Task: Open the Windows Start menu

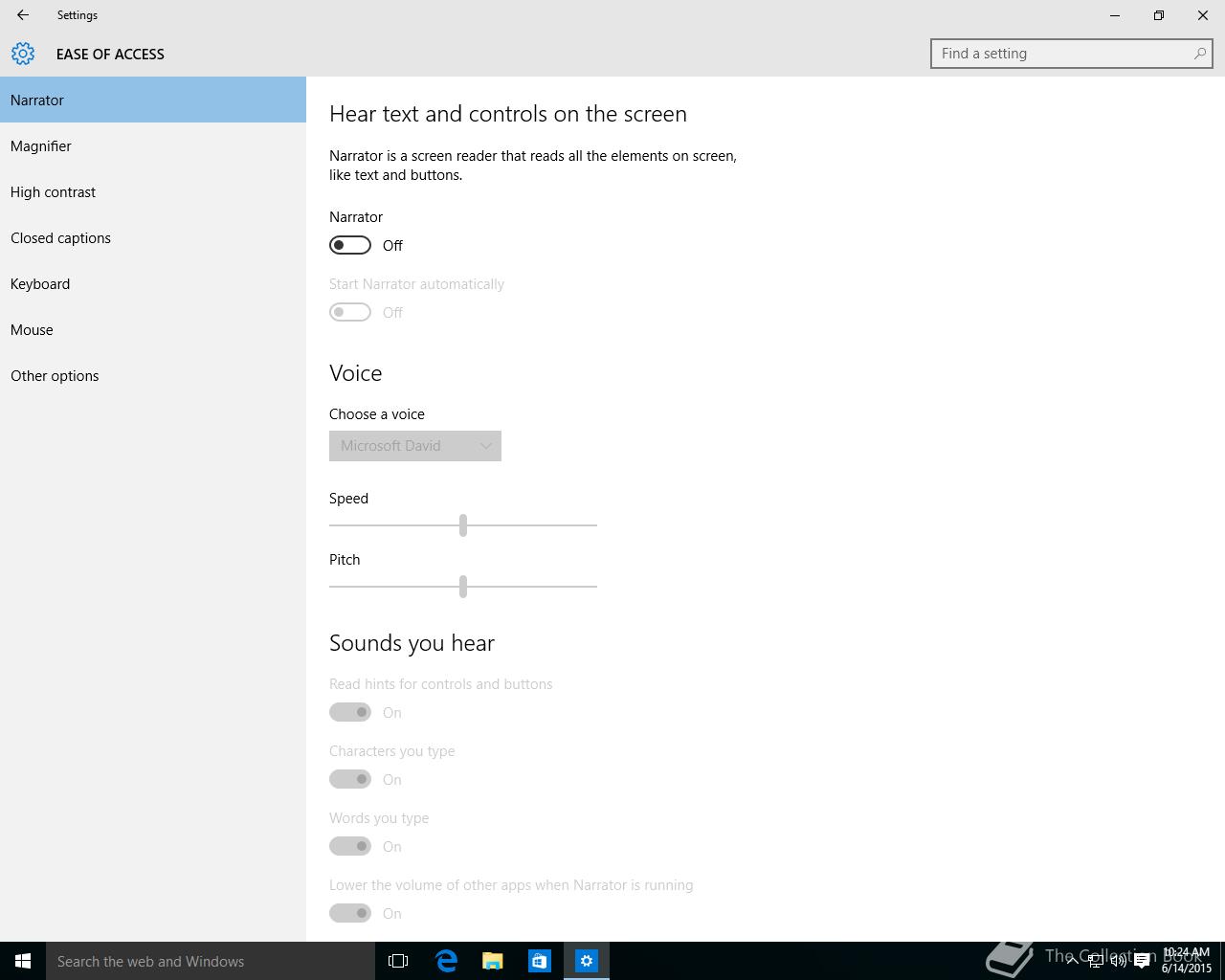Action: pyautogui.click(x=23, y=961)
